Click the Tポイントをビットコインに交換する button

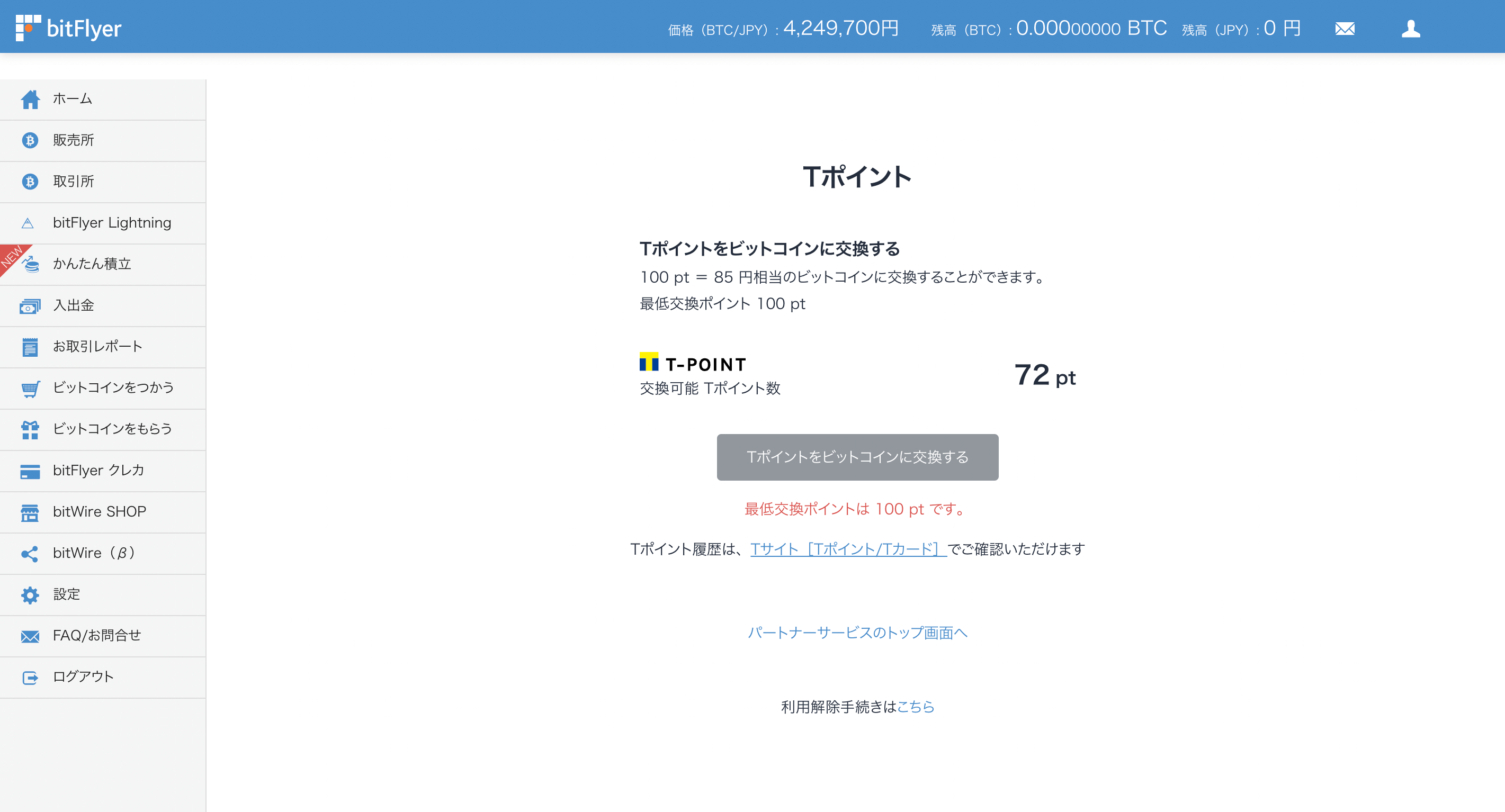point(857,457)
